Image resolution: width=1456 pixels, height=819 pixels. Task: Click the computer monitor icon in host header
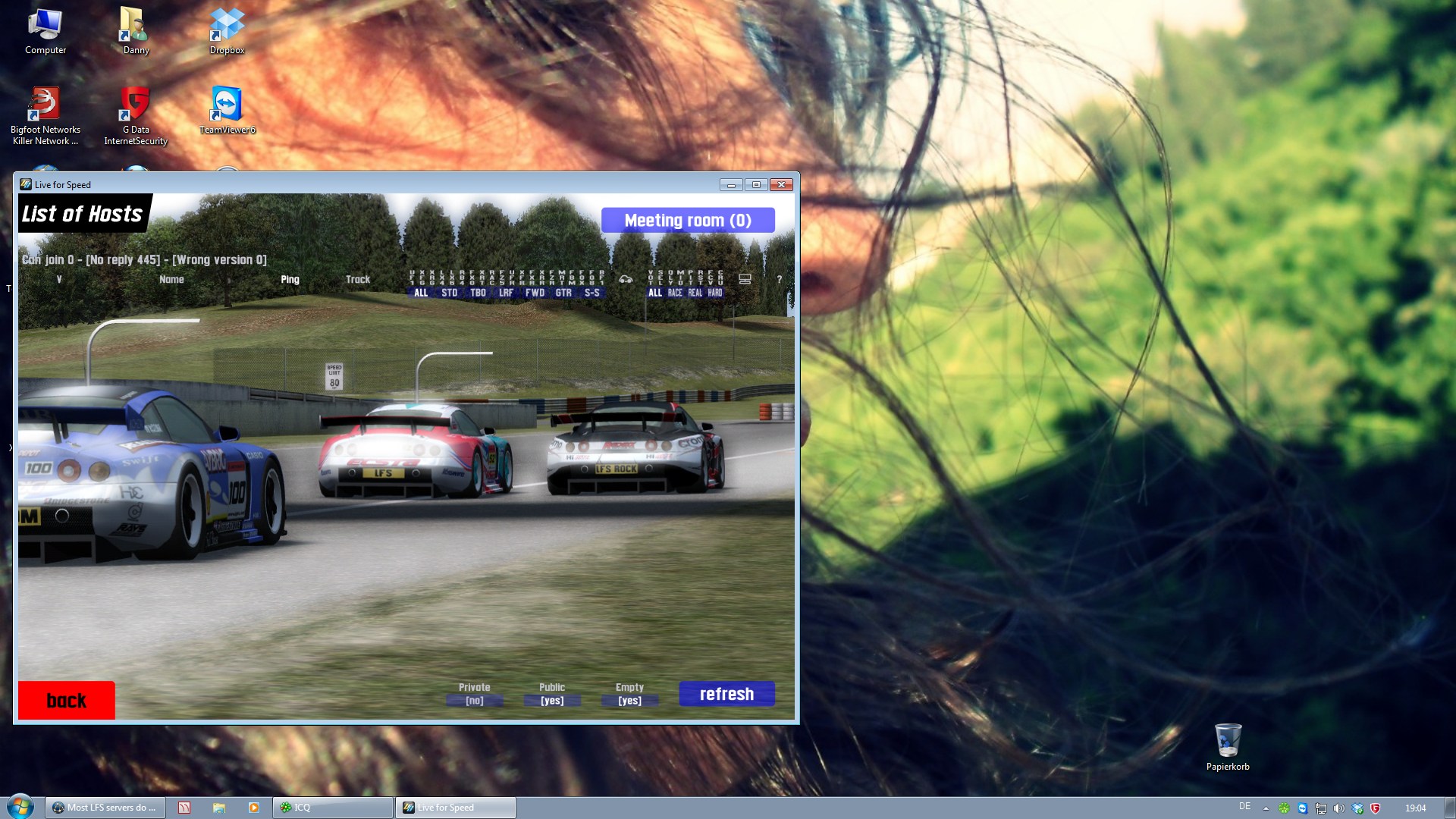point(745,280)
